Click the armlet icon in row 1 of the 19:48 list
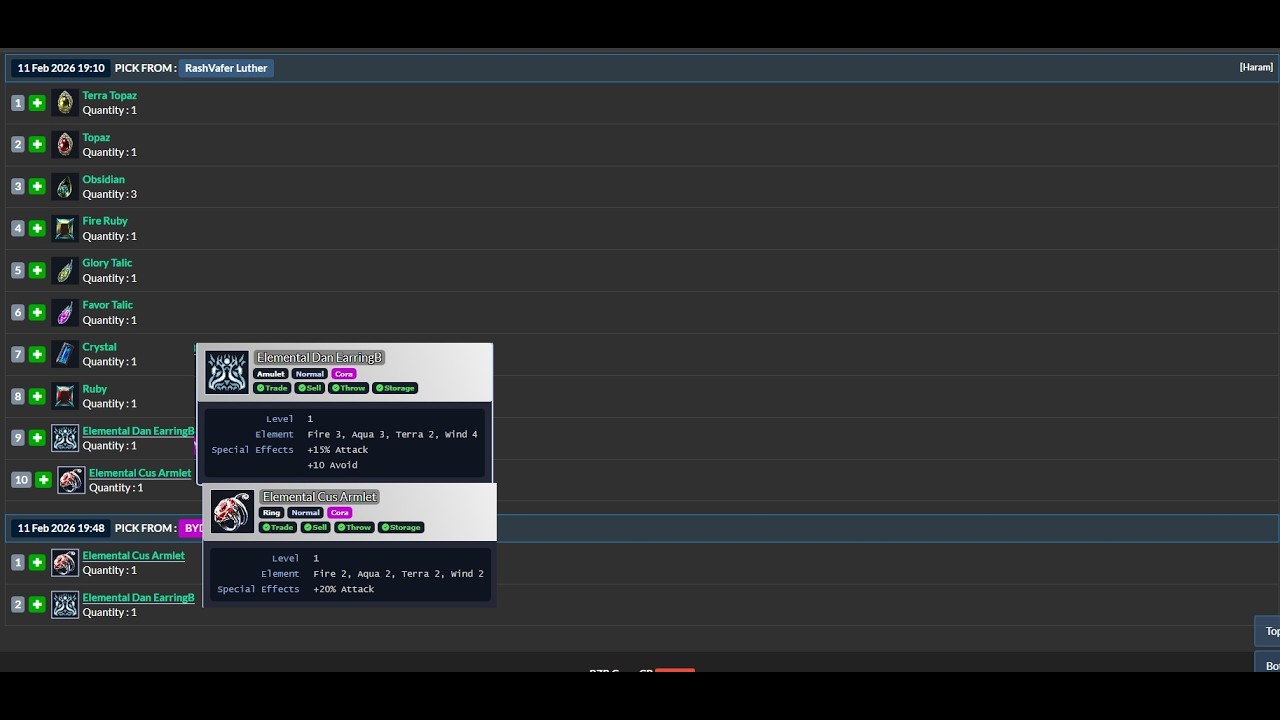 65,563
